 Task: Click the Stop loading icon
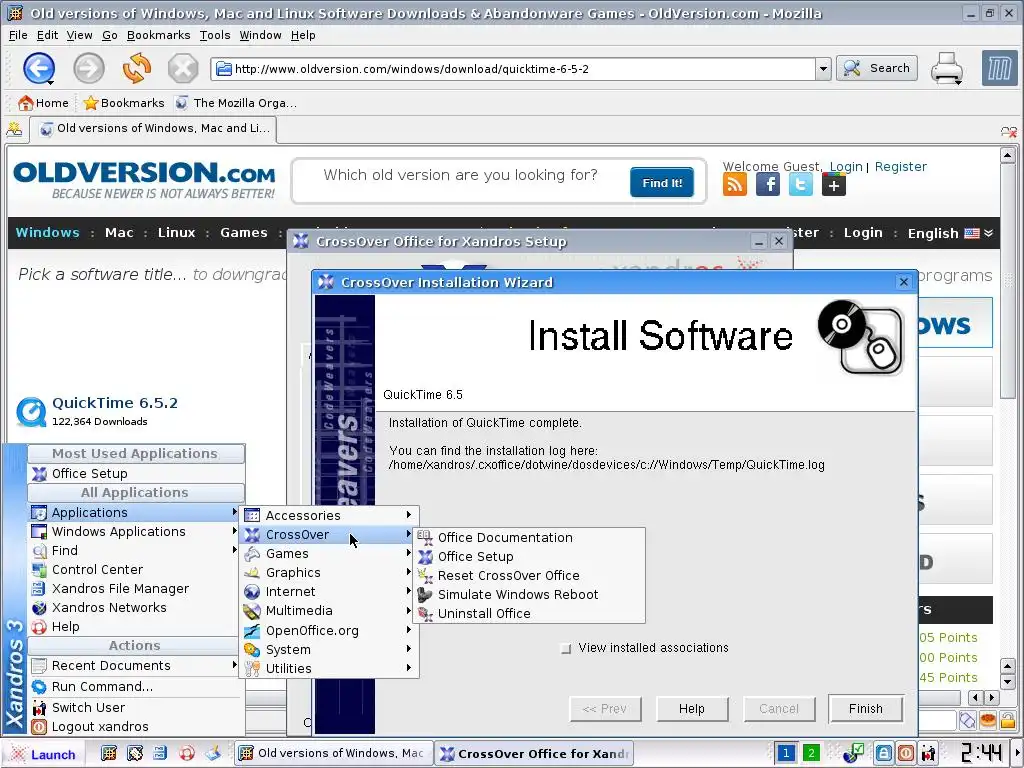click(x=183, y=68)
